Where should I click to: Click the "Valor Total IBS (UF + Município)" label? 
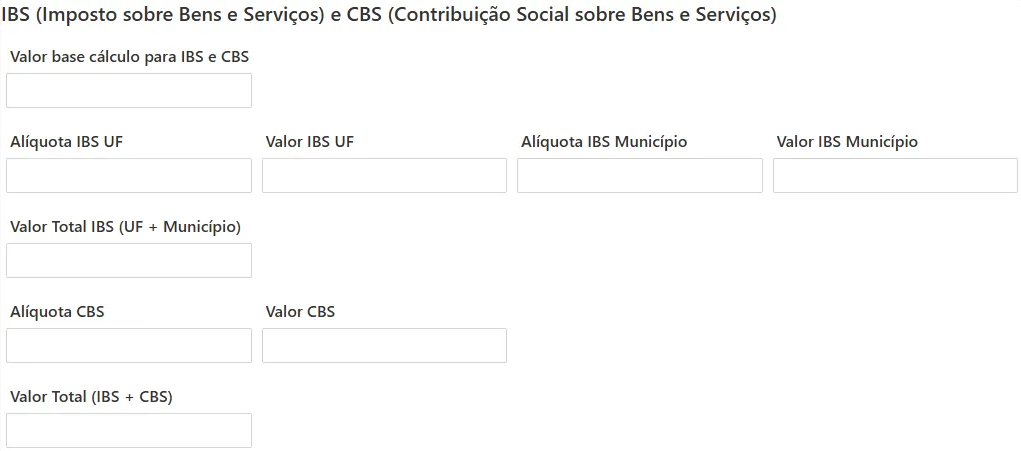click(125, 227)
